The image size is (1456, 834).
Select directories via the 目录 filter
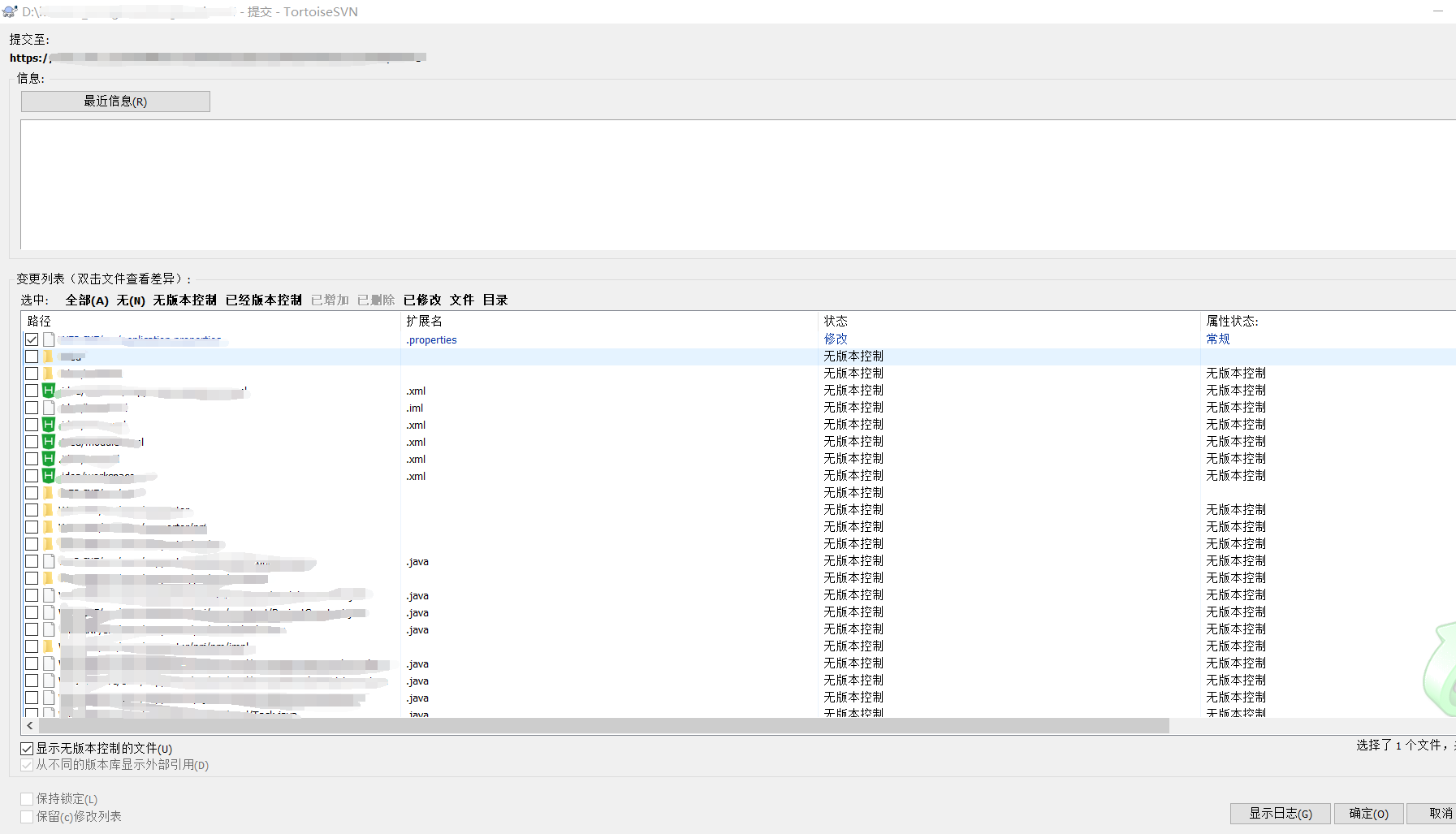495,300
